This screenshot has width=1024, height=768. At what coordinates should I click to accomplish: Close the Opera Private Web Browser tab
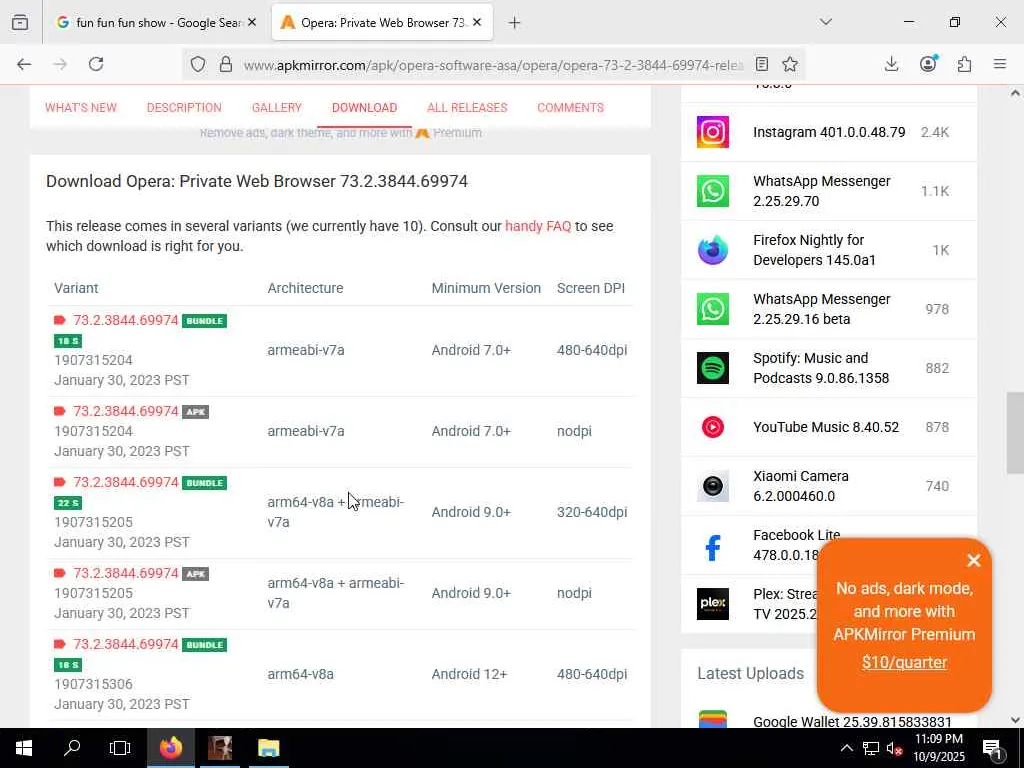(477, 22)
